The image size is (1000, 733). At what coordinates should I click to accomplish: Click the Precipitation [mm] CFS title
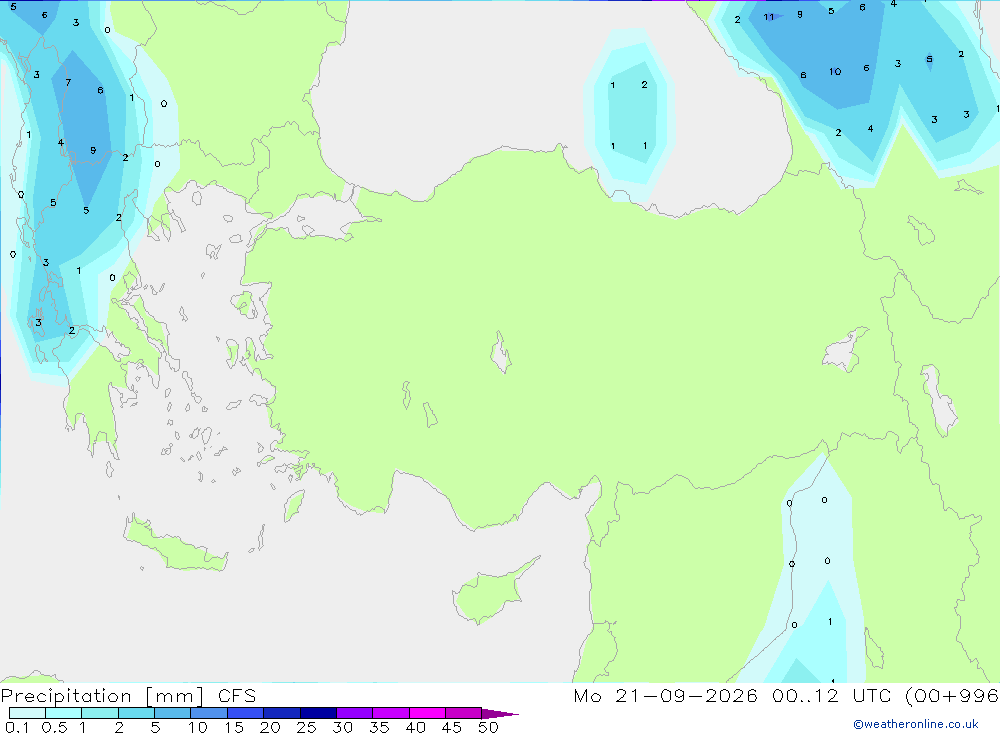pos(128,695)
